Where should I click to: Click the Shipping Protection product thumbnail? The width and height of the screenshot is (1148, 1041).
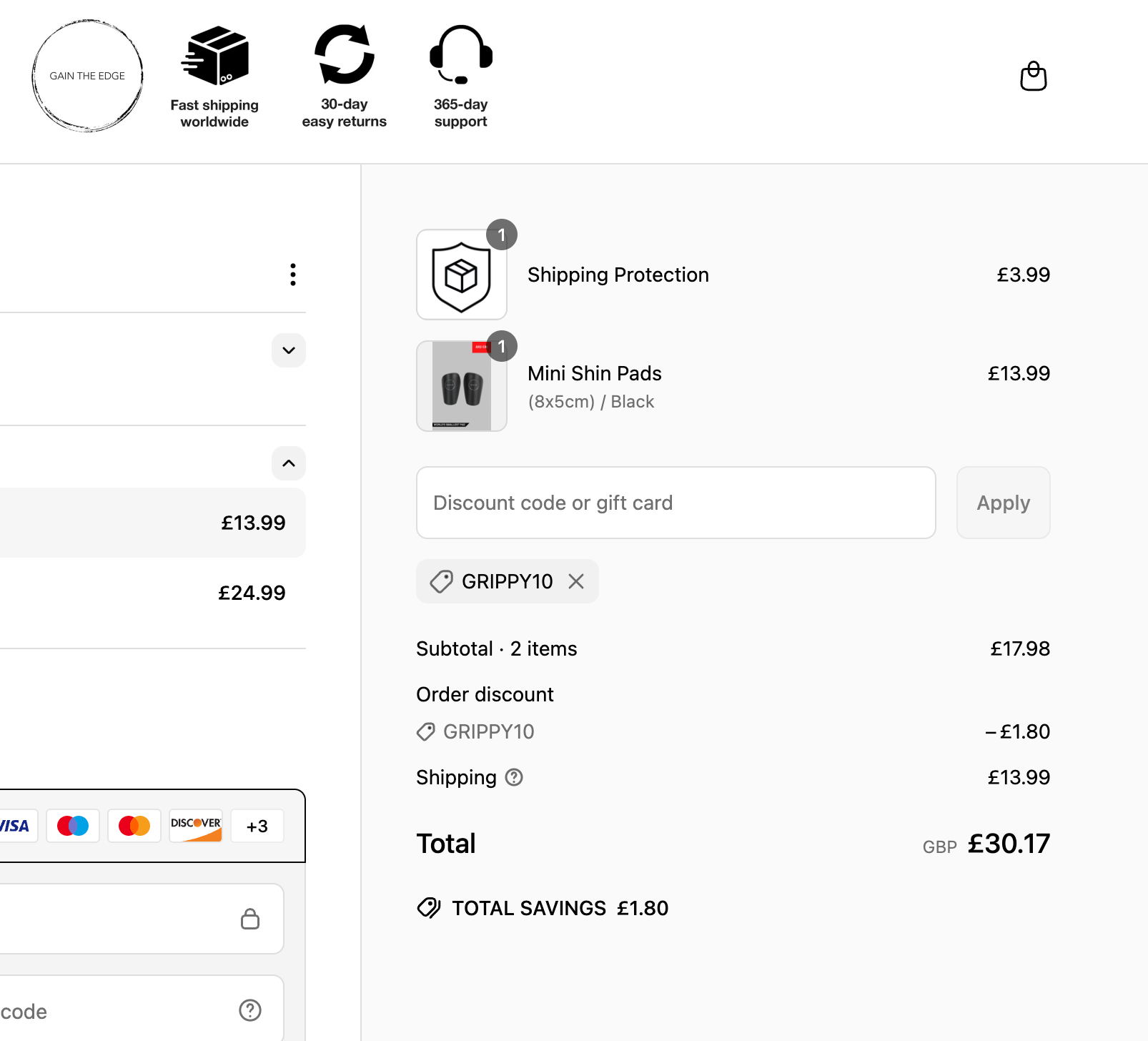(x=462, y=275)
